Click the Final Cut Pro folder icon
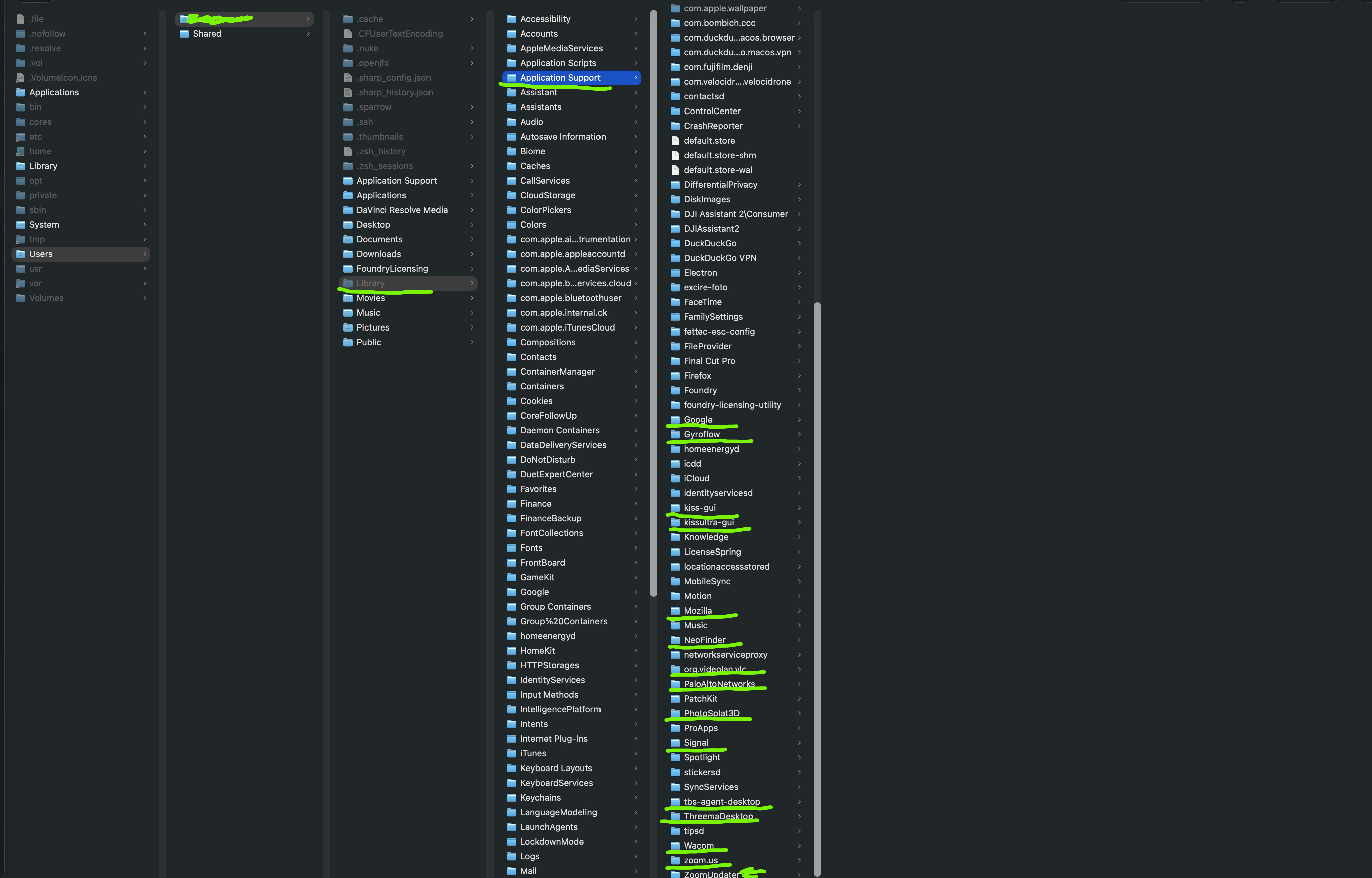 (675, 361)
